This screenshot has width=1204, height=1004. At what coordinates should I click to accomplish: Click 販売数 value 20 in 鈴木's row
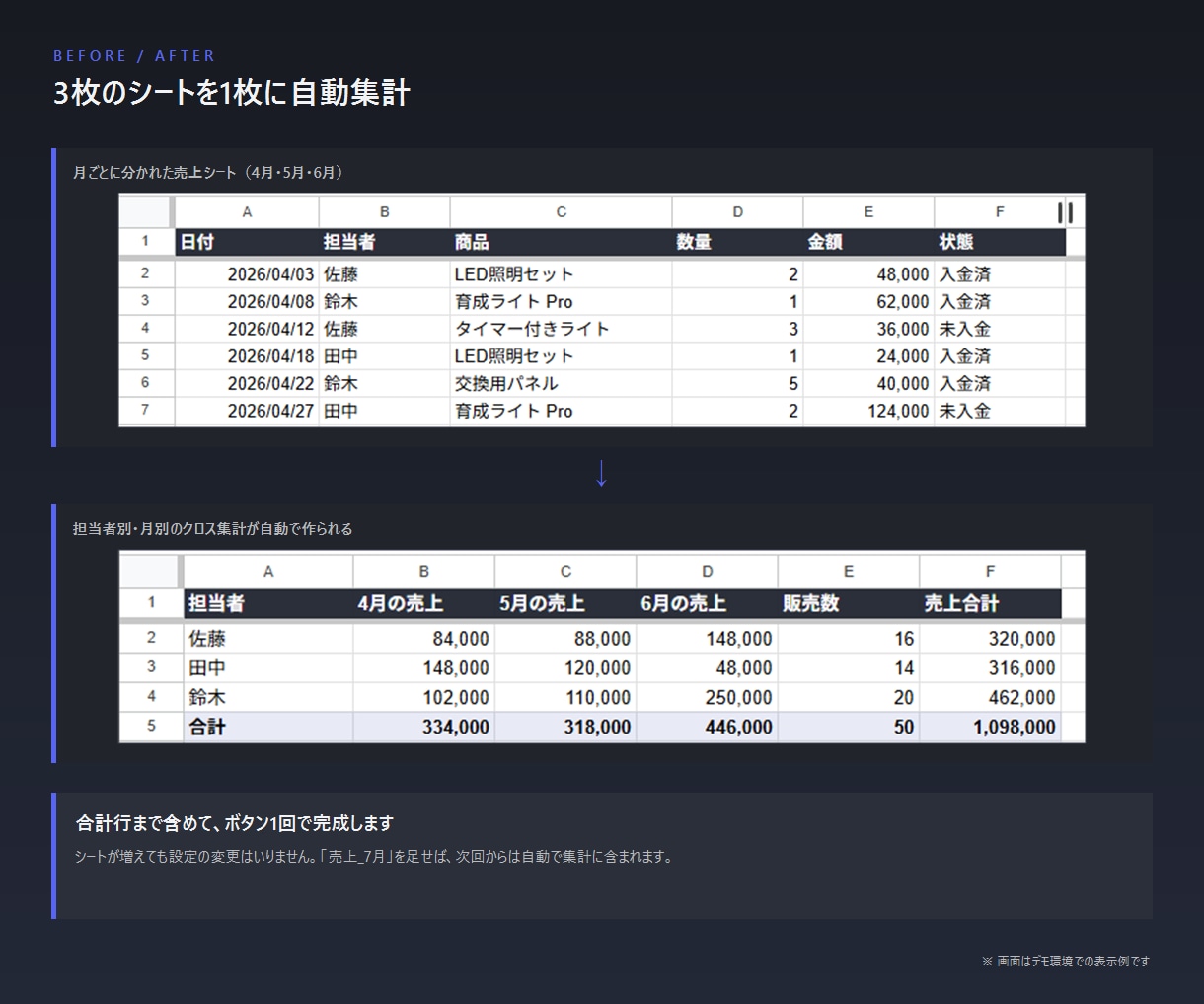coord(849,697)
